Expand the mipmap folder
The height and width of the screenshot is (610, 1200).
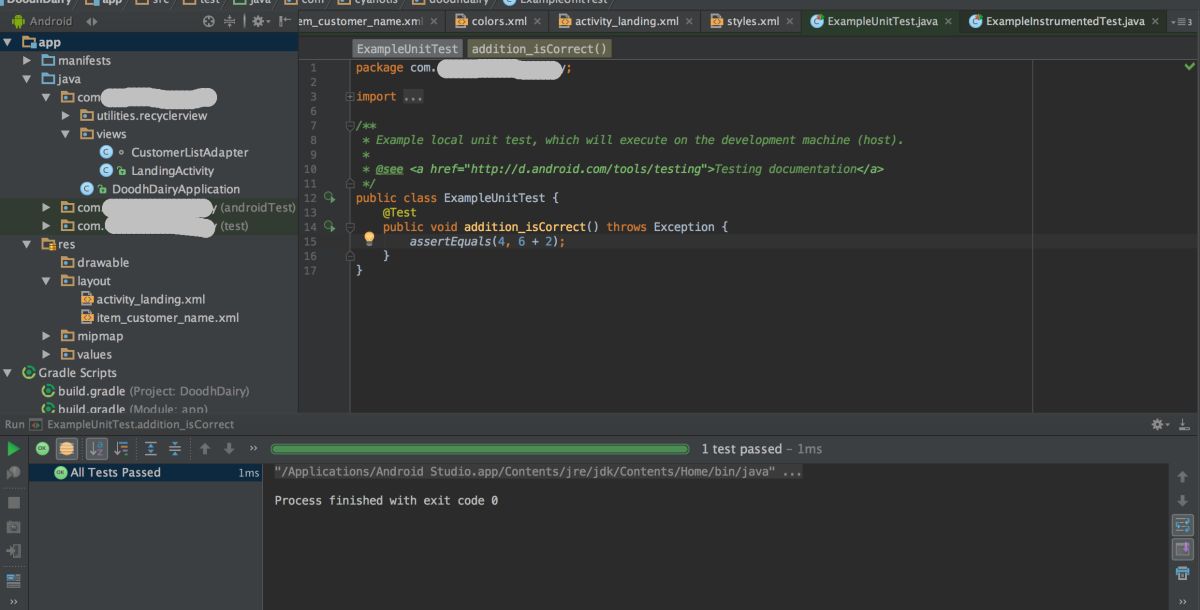click(x=46, y=336)
